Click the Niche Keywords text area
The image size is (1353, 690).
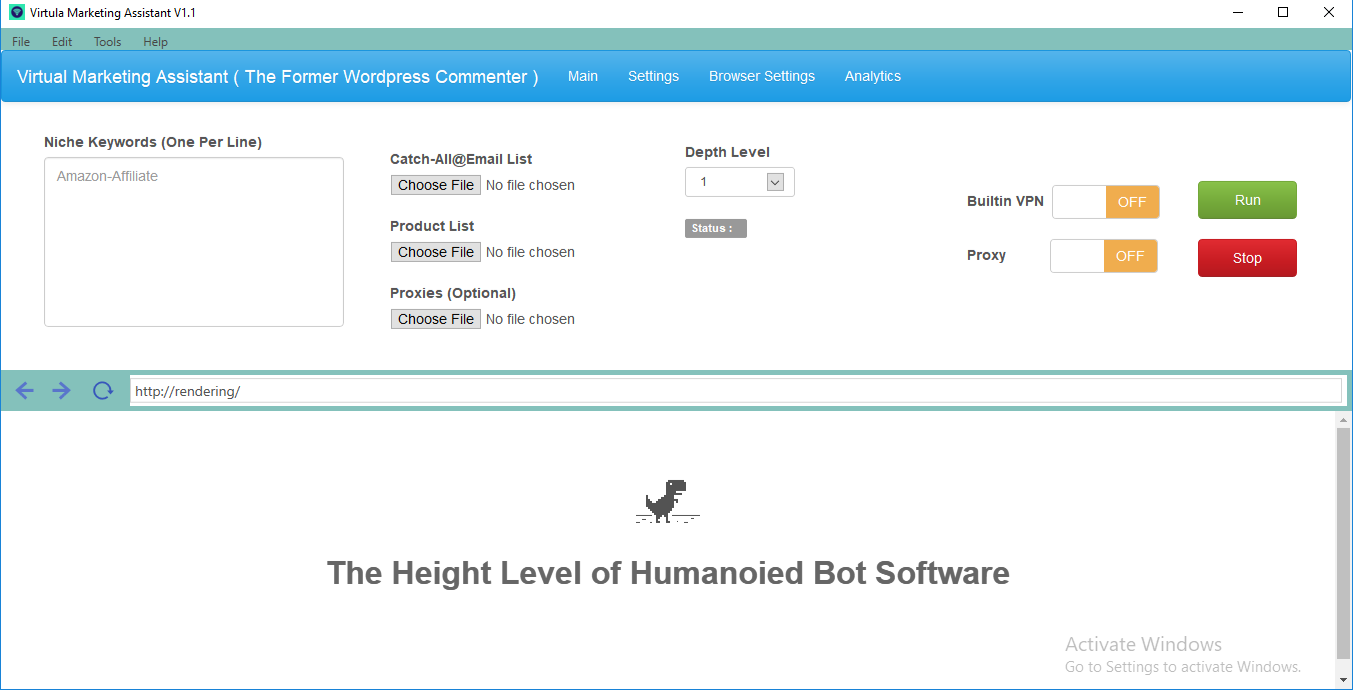point(193,240)
